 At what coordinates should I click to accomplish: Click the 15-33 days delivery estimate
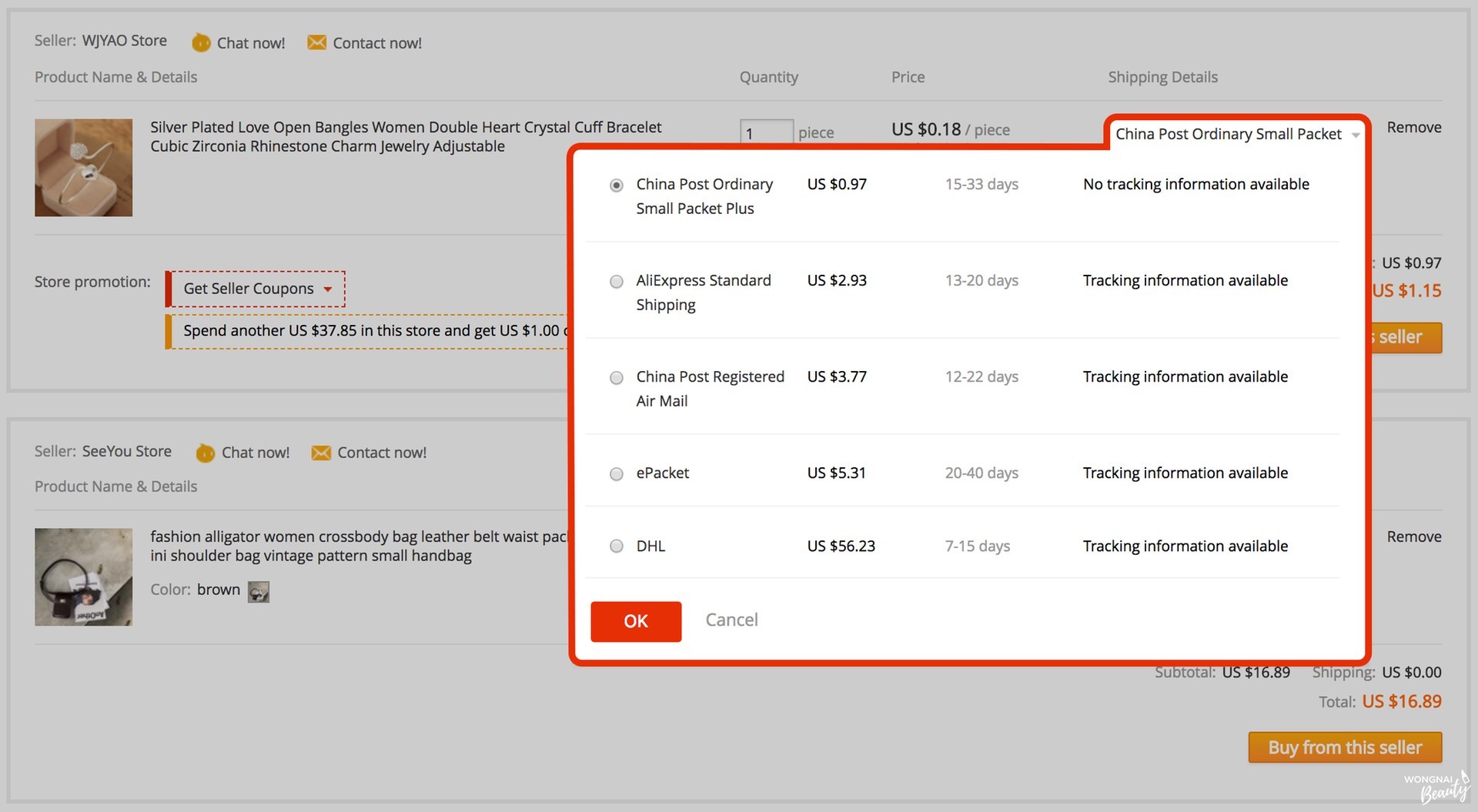[x=981, y=184]
